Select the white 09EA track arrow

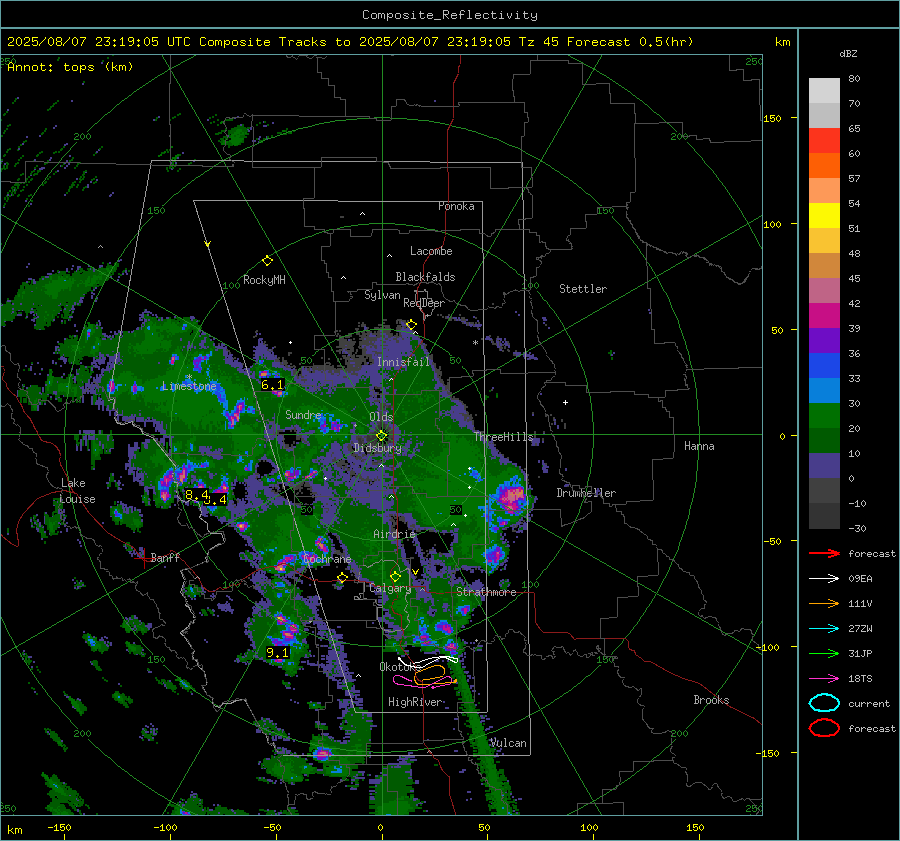824,578
